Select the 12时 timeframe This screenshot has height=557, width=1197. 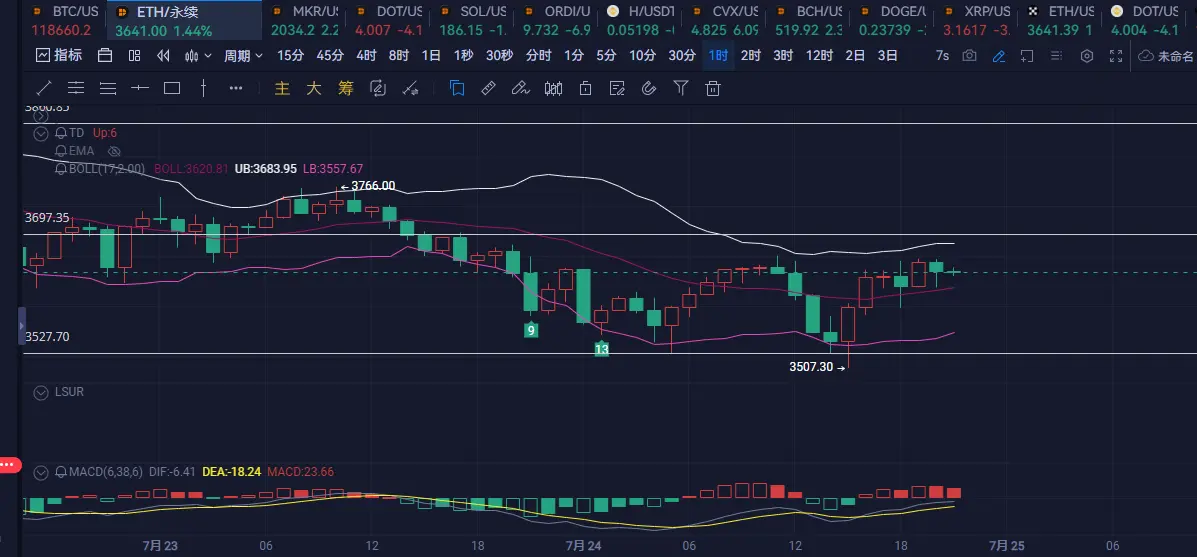[819, 56]
